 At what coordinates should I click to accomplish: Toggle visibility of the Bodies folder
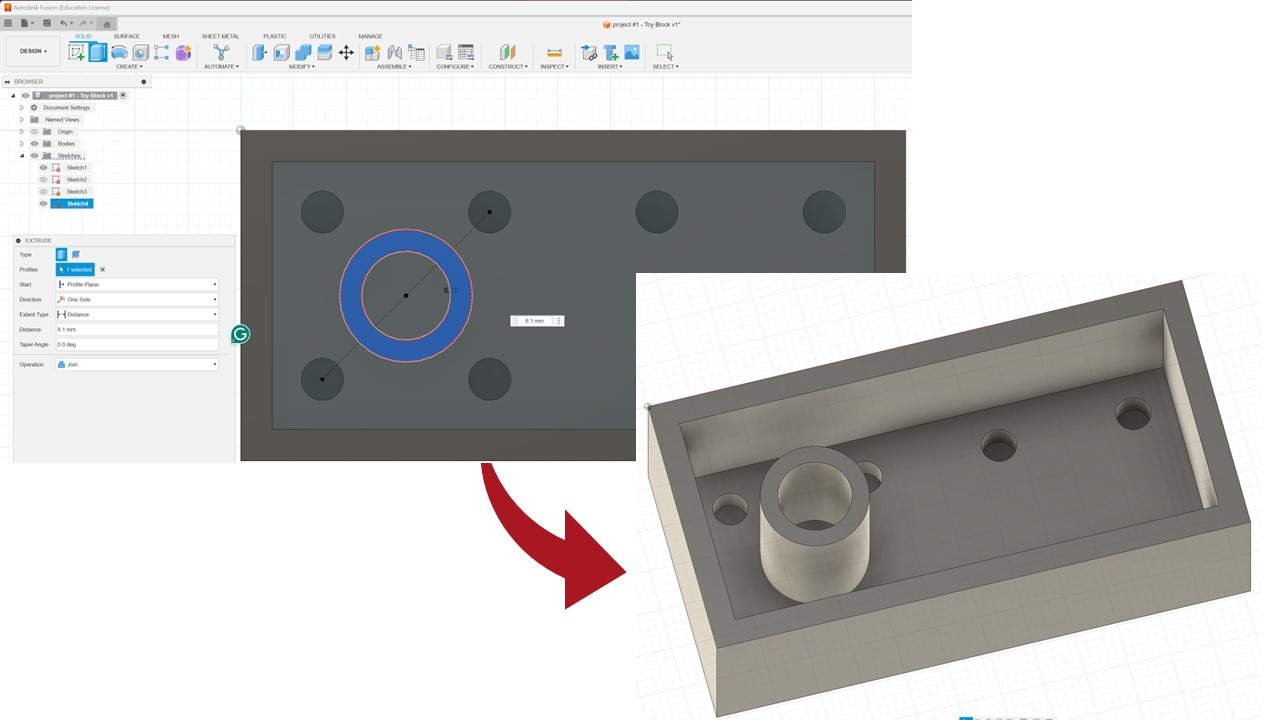[x=34, y=144]
